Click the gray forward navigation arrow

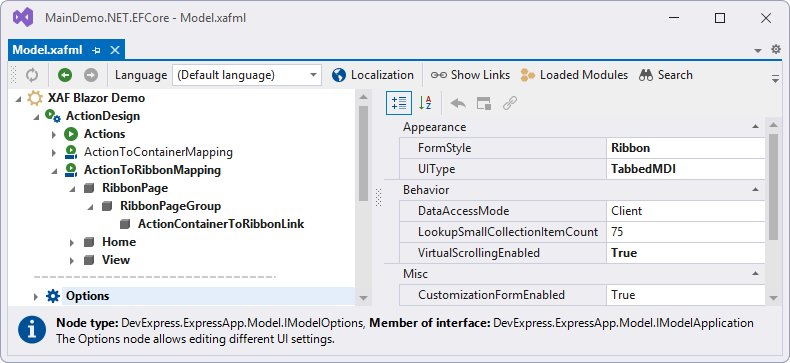click(x=91, y=76)
